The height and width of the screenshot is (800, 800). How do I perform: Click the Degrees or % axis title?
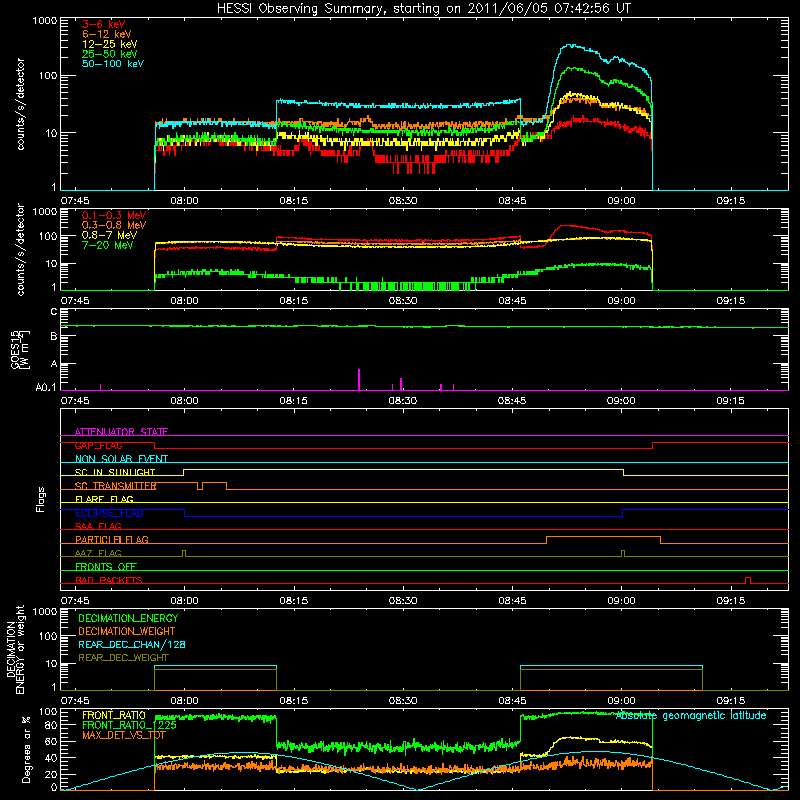tap(26, 750)
